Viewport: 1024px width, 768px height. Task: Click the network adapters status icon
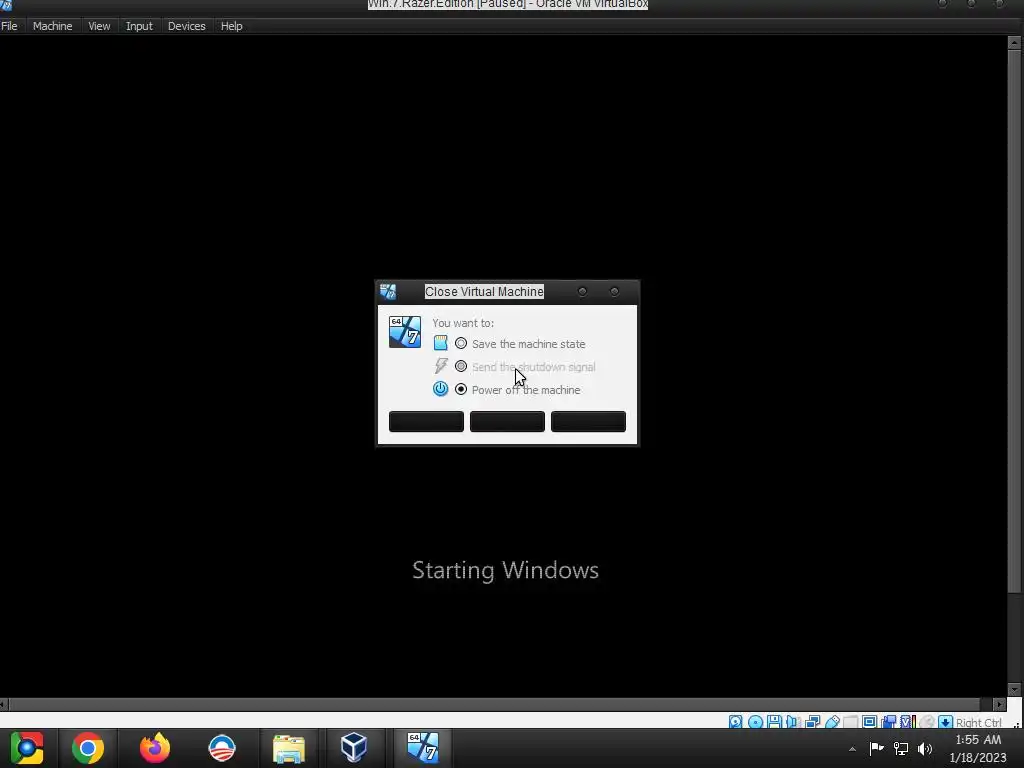point(812,722)
